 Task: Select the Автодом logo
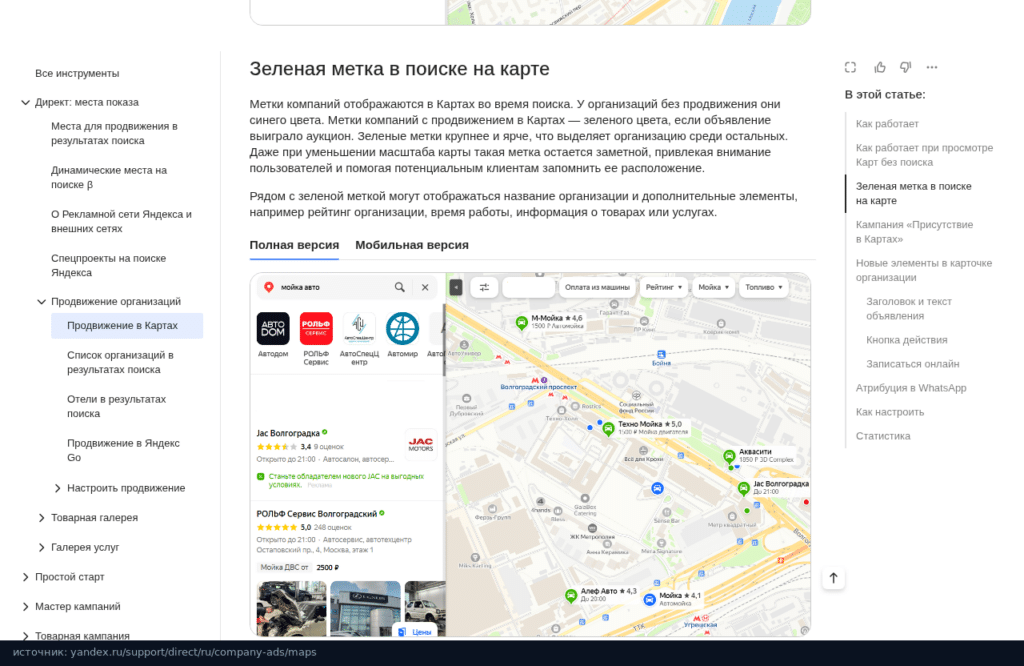tap(273, 328)
